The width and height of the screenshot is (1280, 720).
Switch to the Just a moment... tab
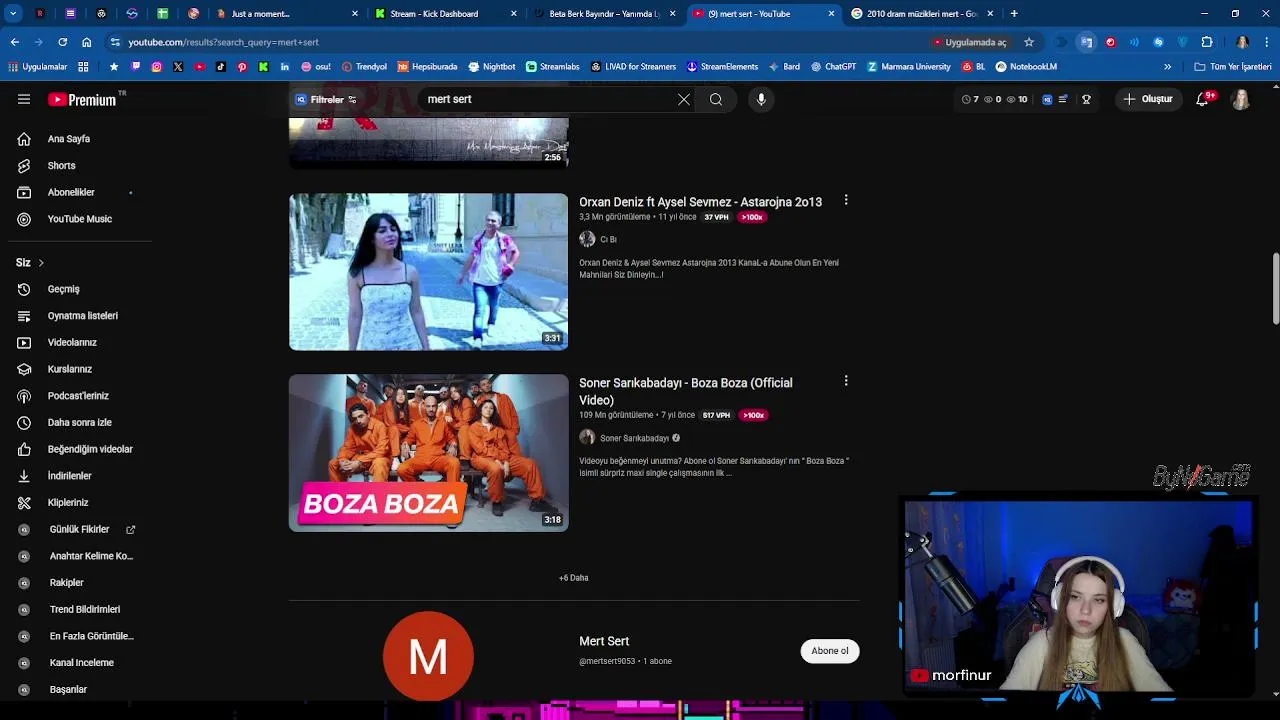tap(287, 14)
